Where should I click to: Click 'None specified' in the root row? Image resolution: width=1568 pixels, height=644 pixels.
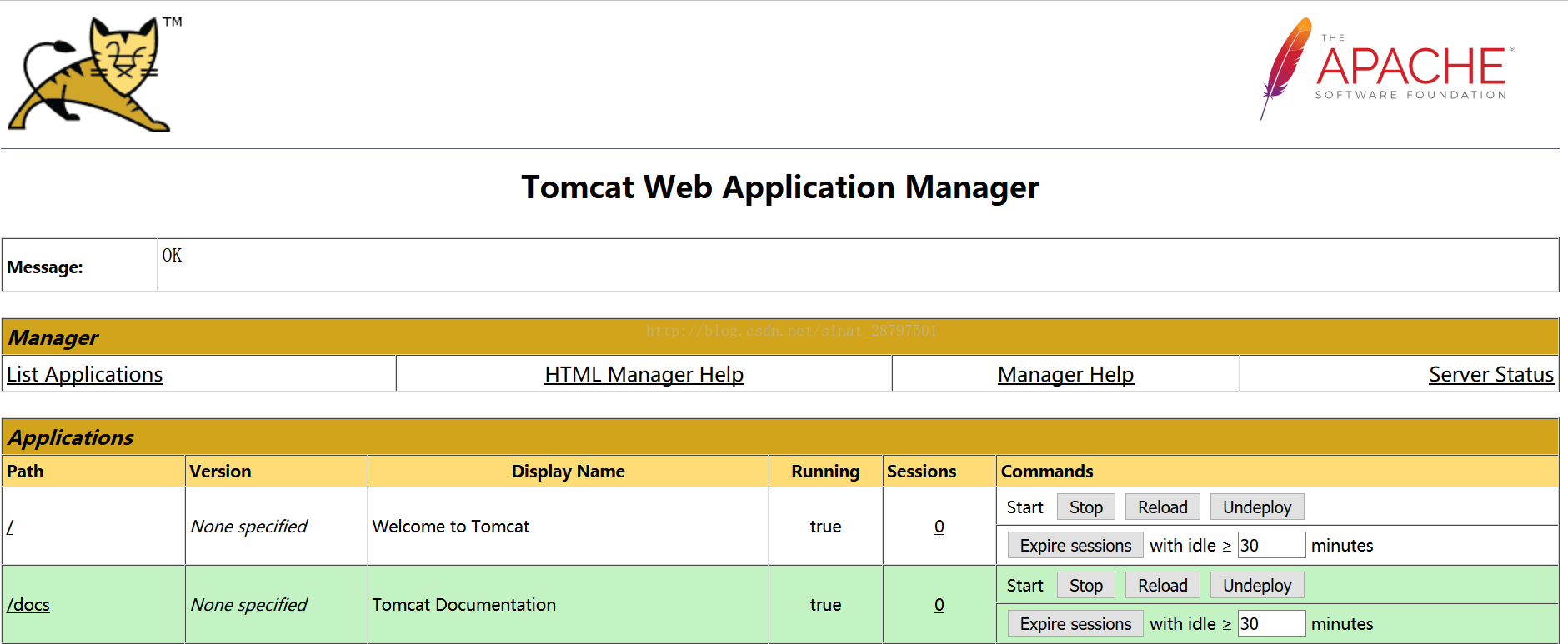249,527
